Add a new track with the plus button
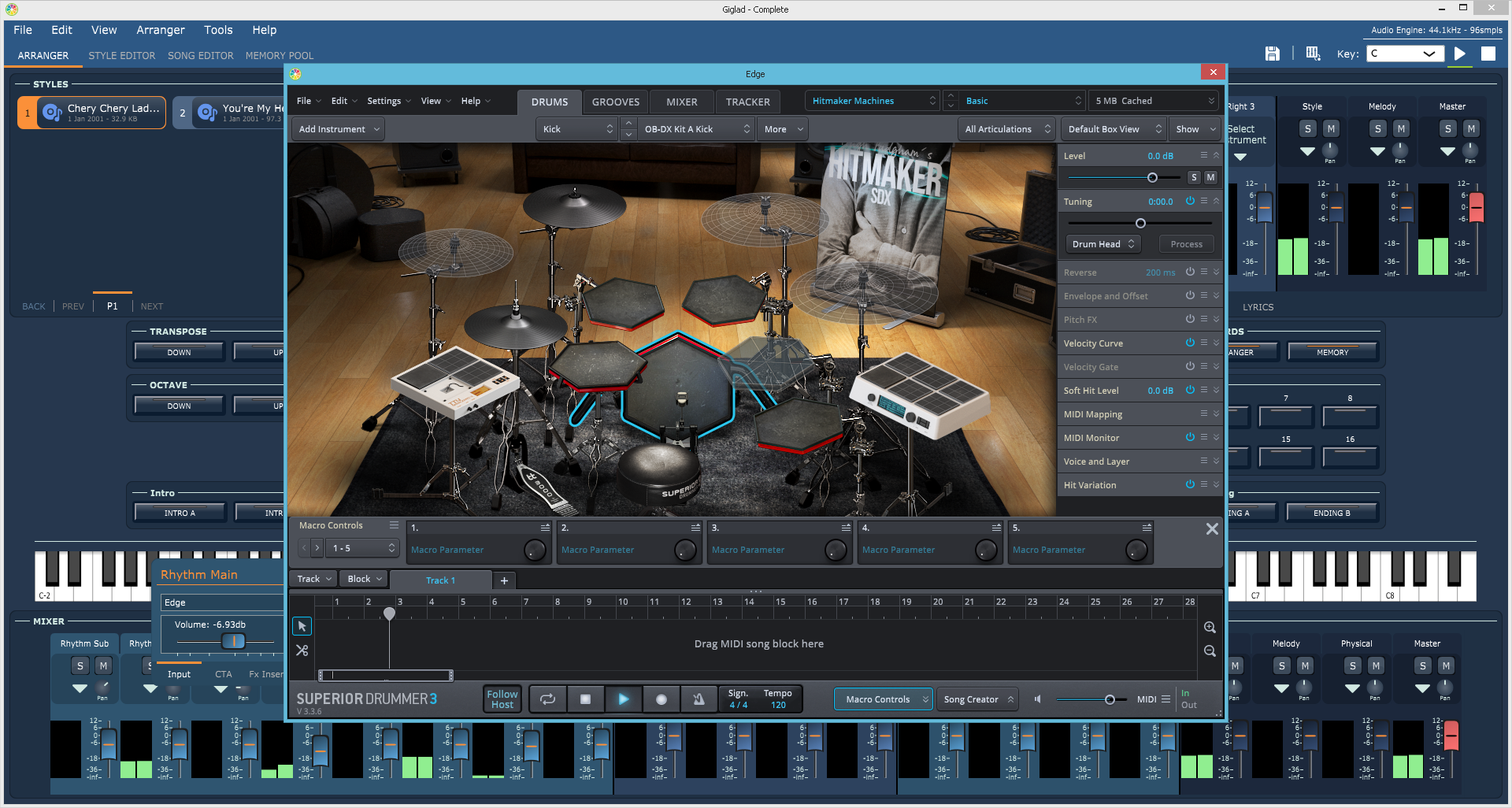 (x=504, y=580)
